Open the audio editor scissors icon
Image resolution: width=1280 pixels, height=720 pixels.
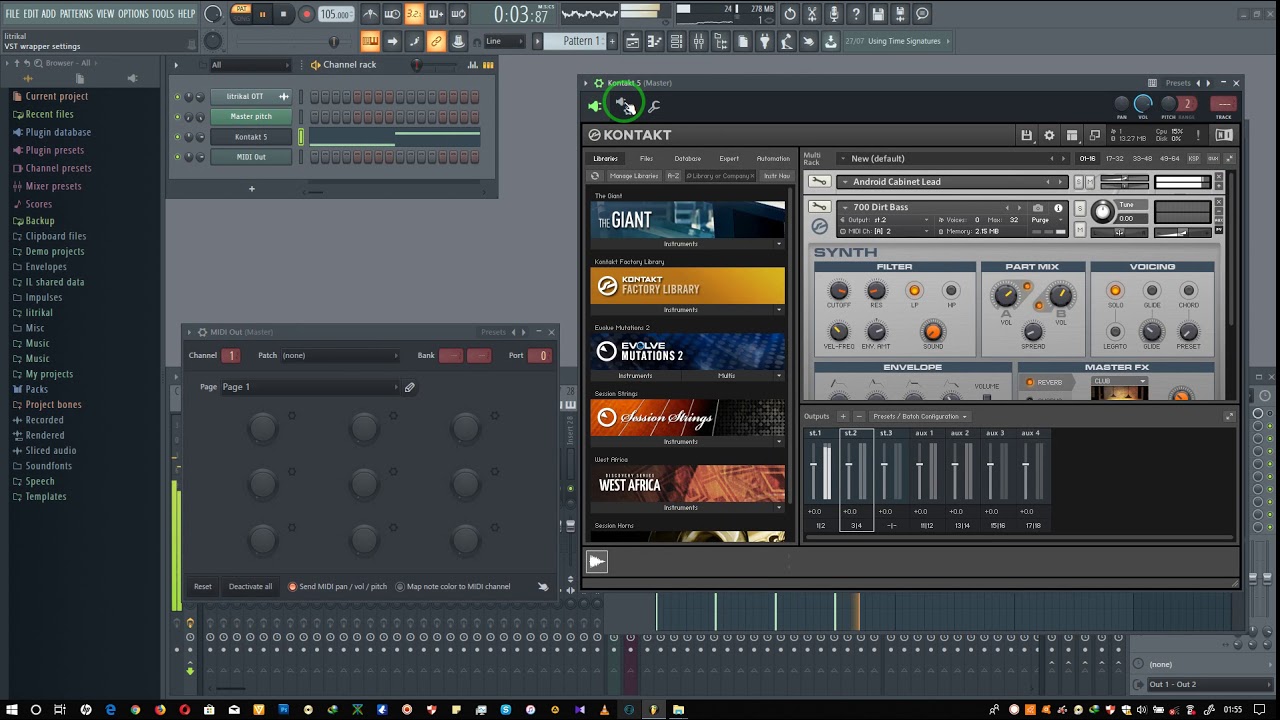(x=812, y=14)
